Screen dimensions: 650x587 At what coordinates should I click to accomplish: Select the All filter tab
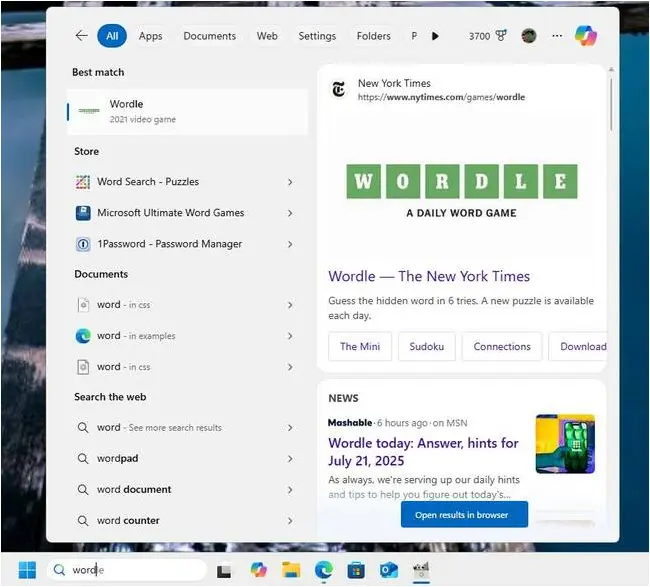(x=112, y=36)
